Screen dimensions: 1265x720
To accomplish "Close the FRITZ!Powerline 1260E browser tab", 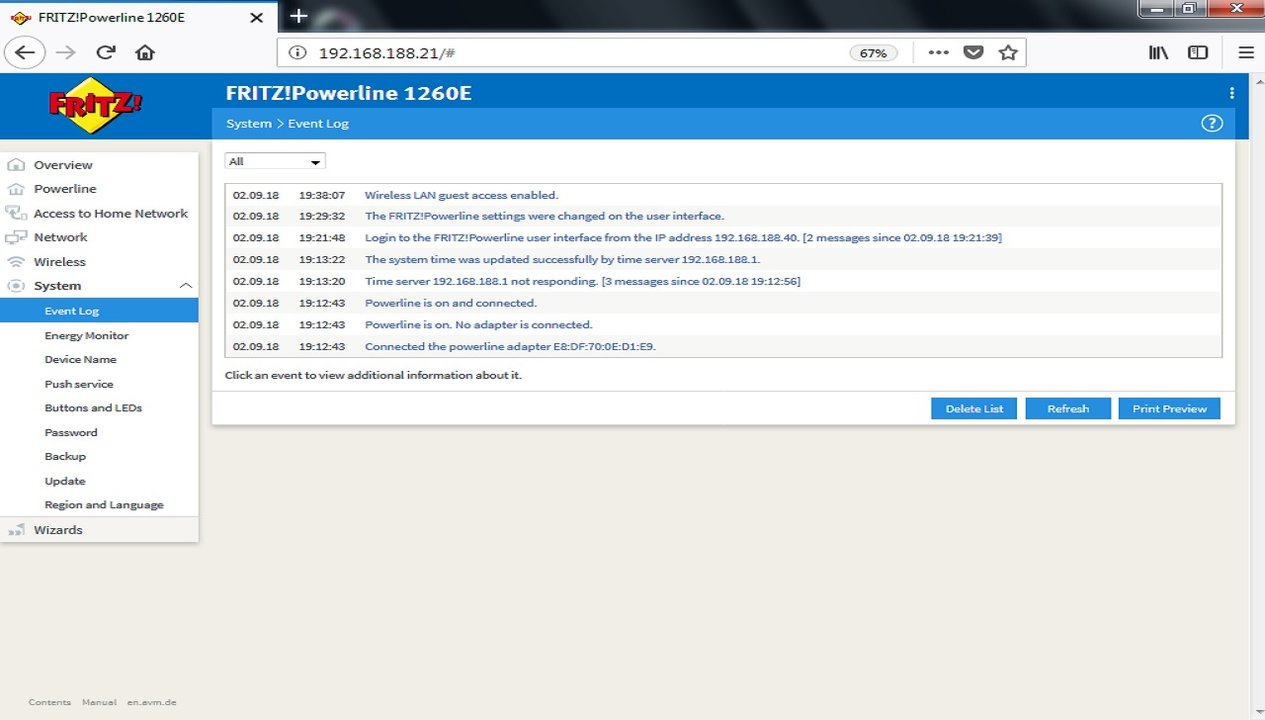I will click(256, 17).
